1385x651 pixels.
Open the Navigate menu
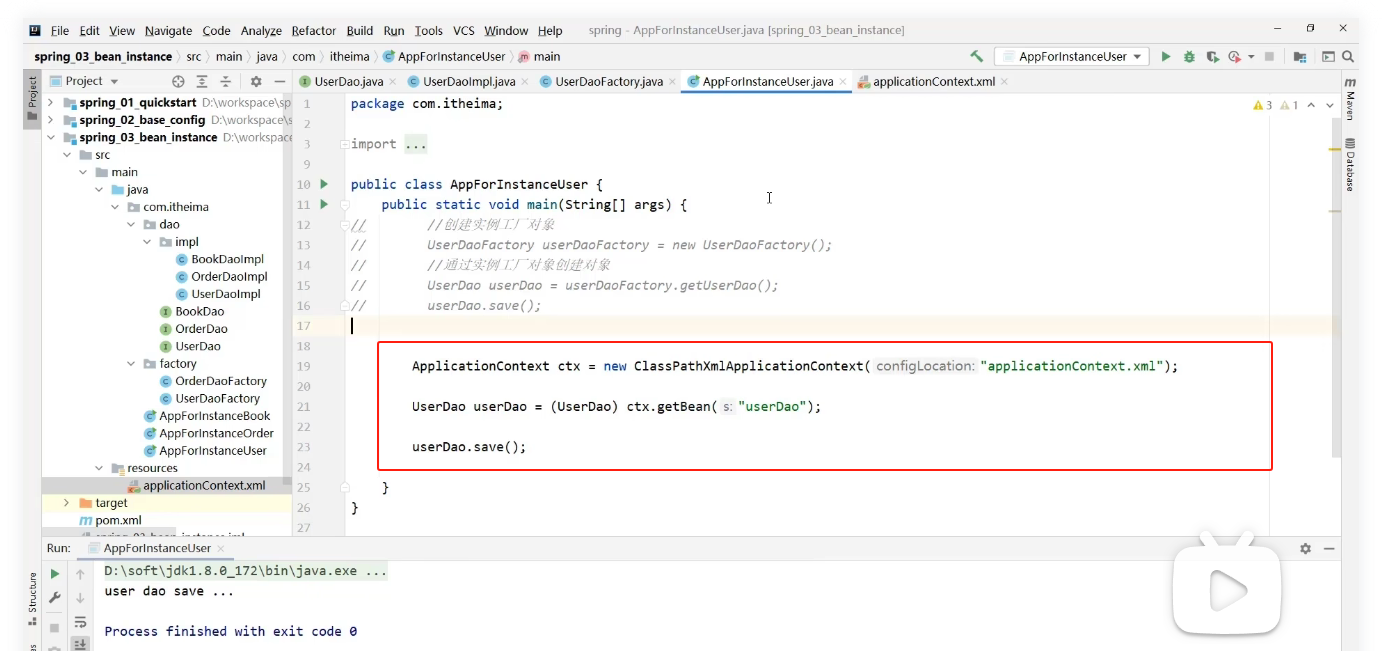168,31
